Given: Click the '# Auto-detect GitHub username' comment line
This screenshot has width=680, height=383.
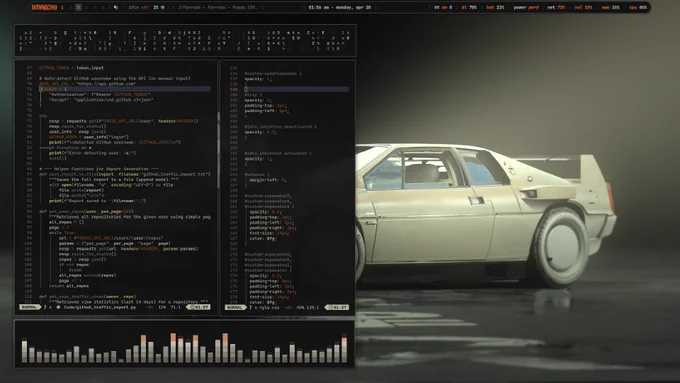Looking at the screenshot, I should (115, 79).
